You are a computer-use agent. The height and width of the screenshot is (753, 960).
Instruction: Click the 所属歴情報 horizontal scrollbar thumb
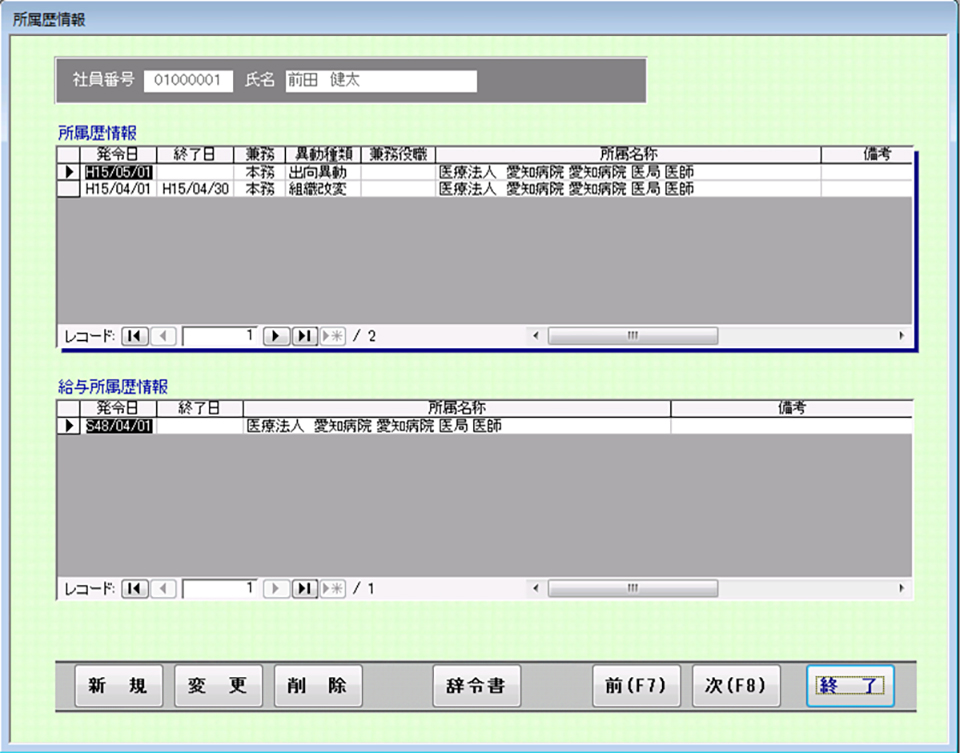click(632, 335)
